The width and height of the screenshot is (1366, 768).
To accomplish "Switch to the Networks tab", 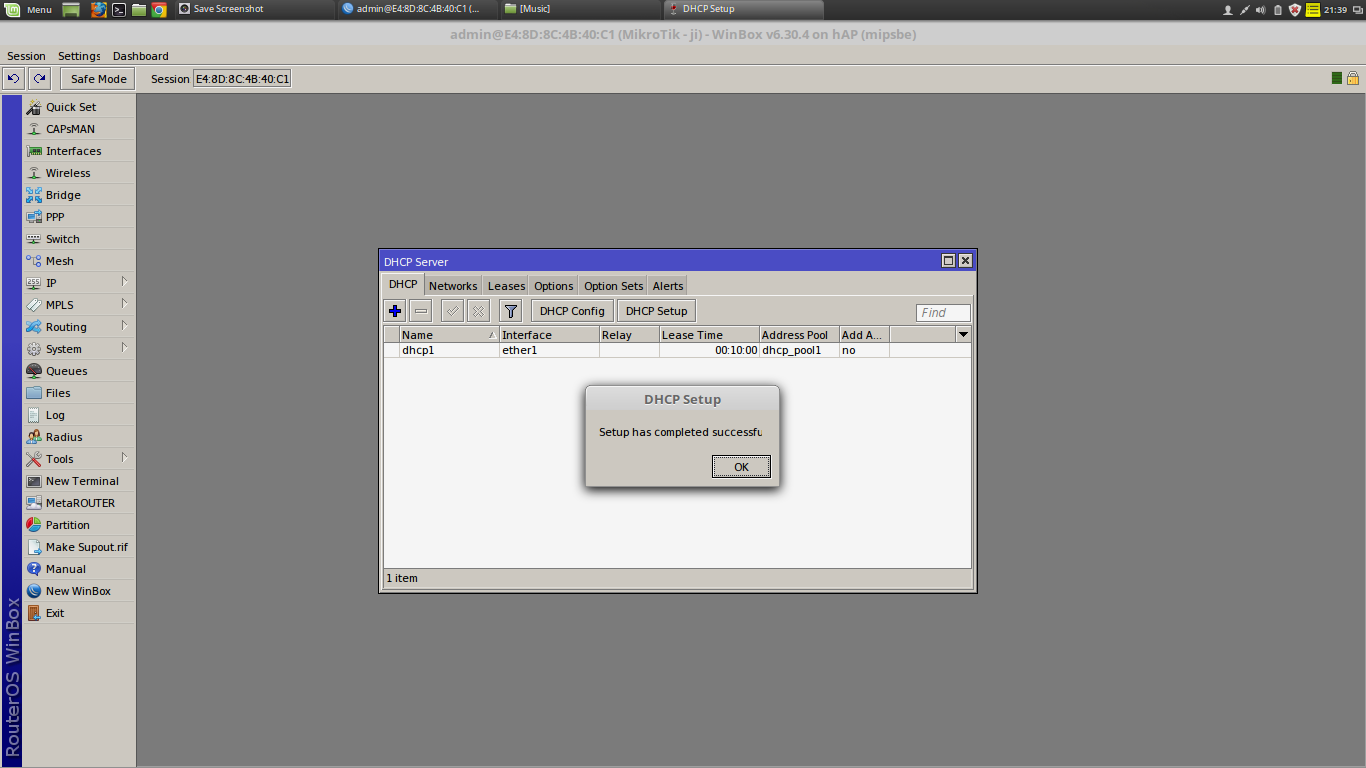I will pos(453,286).
